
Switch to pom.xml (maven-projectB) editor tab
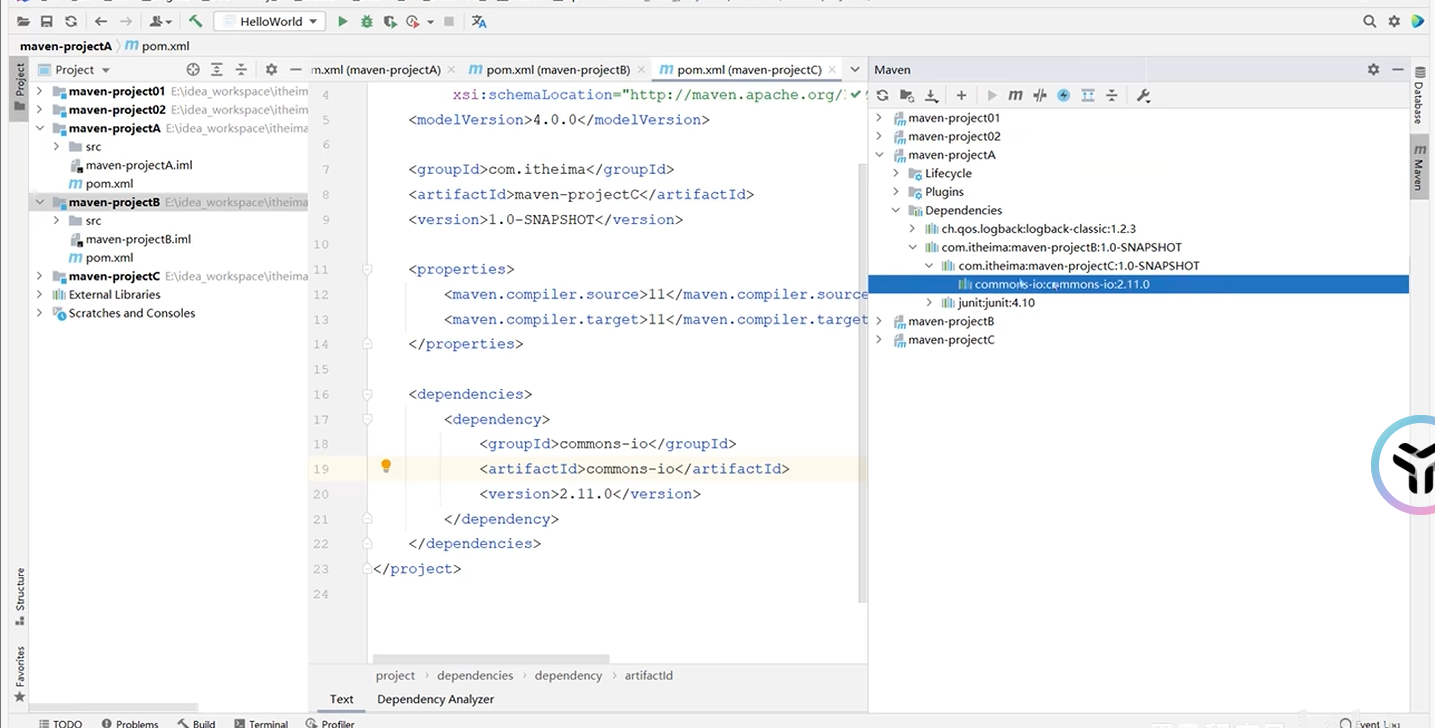coord(558,69)
